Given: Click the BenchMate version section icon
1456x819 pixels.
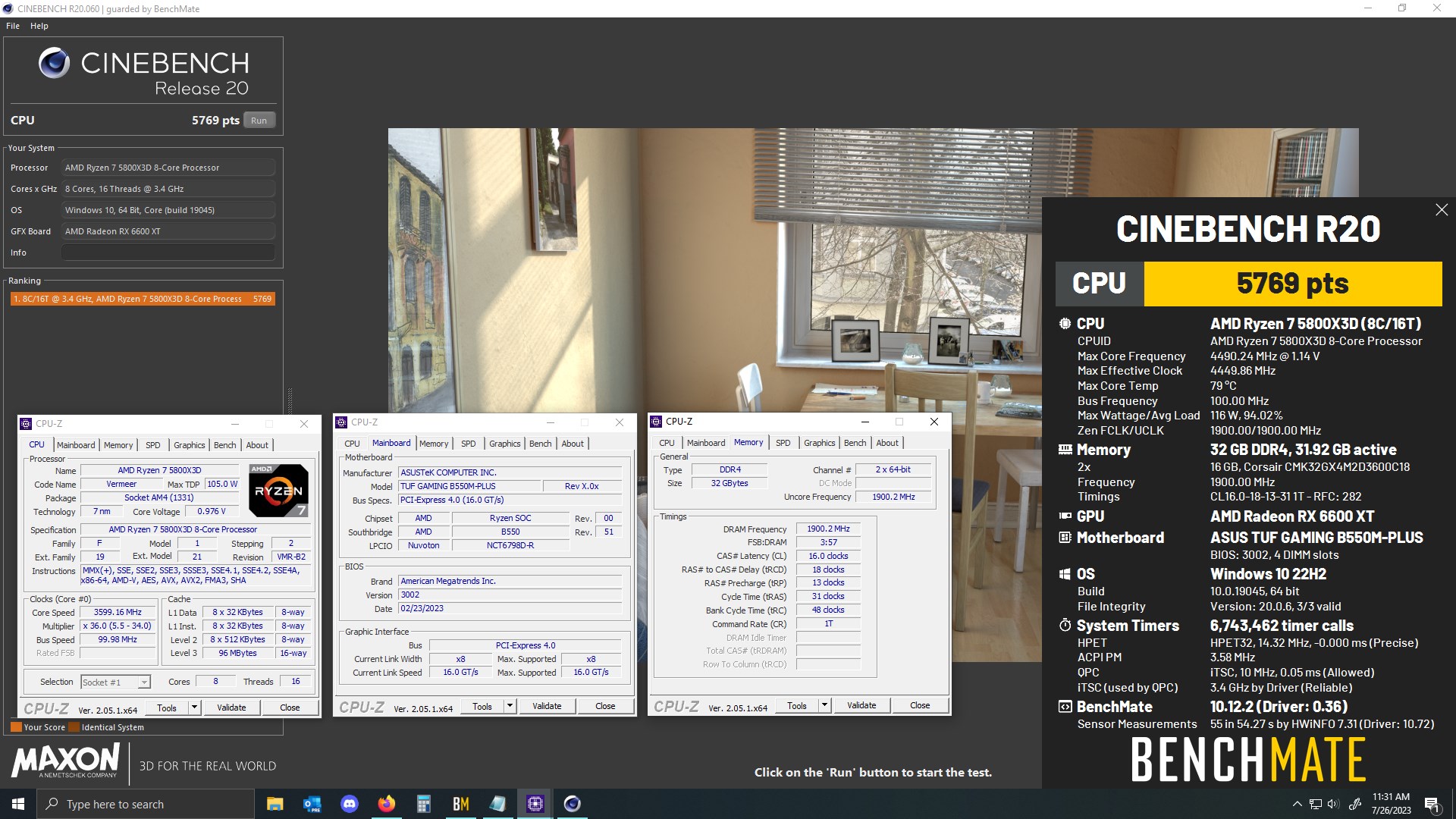Looking at the screenshot, I should pyautogui.click(x=1065, y=707).
